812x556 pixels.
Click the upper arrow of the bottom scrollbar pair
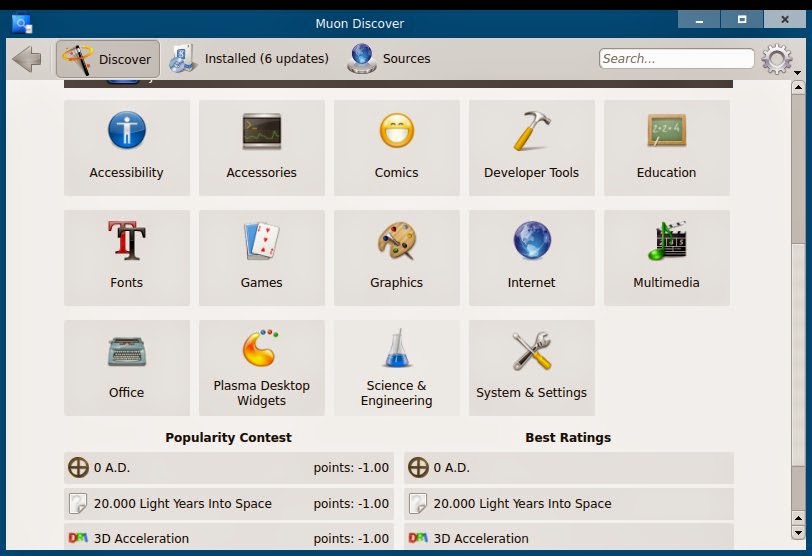[798, 517]
